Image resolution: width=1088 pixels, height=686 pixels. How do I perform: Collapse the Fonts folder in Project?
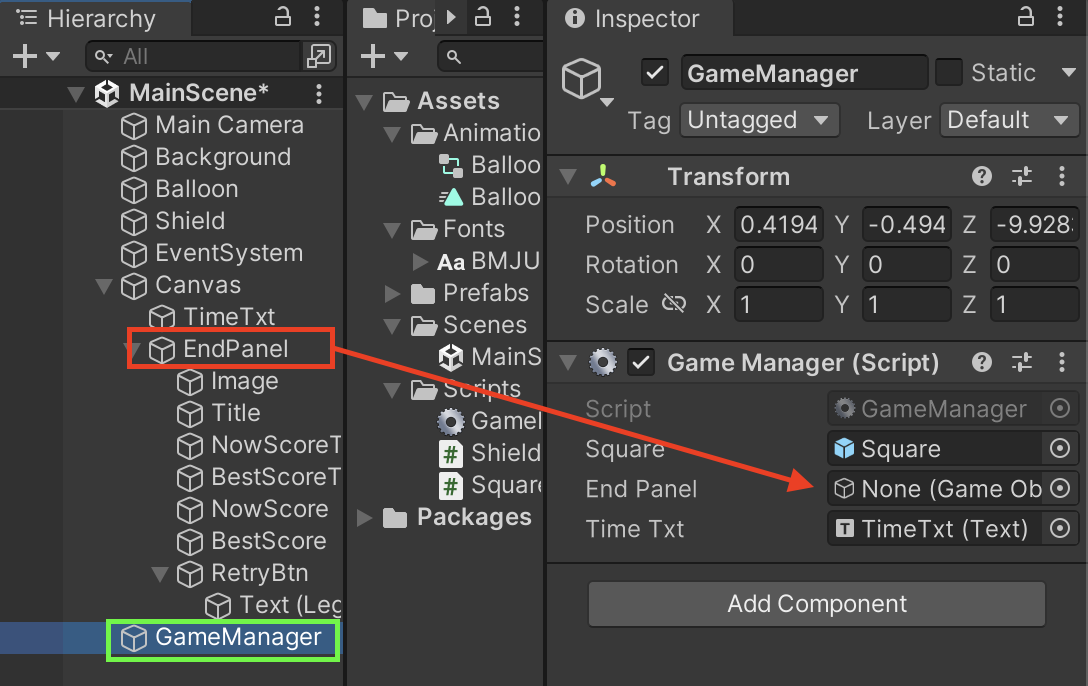(392, 230)
